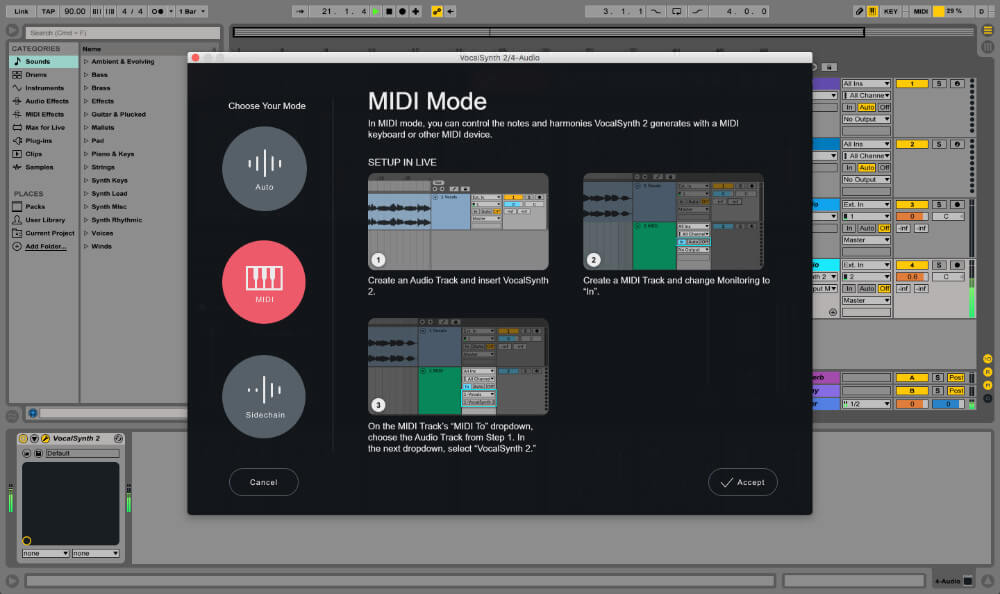Viewport: 1000px width, 594px height.
Task: Click the -inf volume value on track 3
Action: click(x=901, y=228)
